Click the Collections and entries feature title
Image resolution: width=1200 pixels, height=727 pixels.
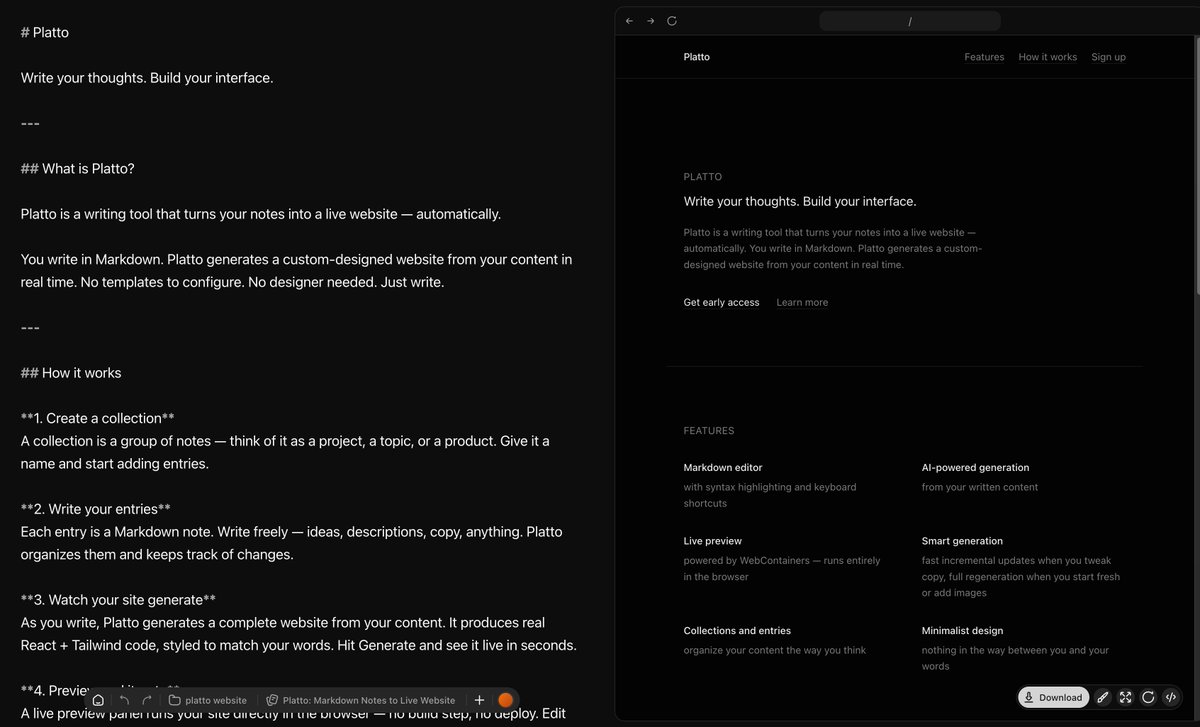(x=737, y=631)
